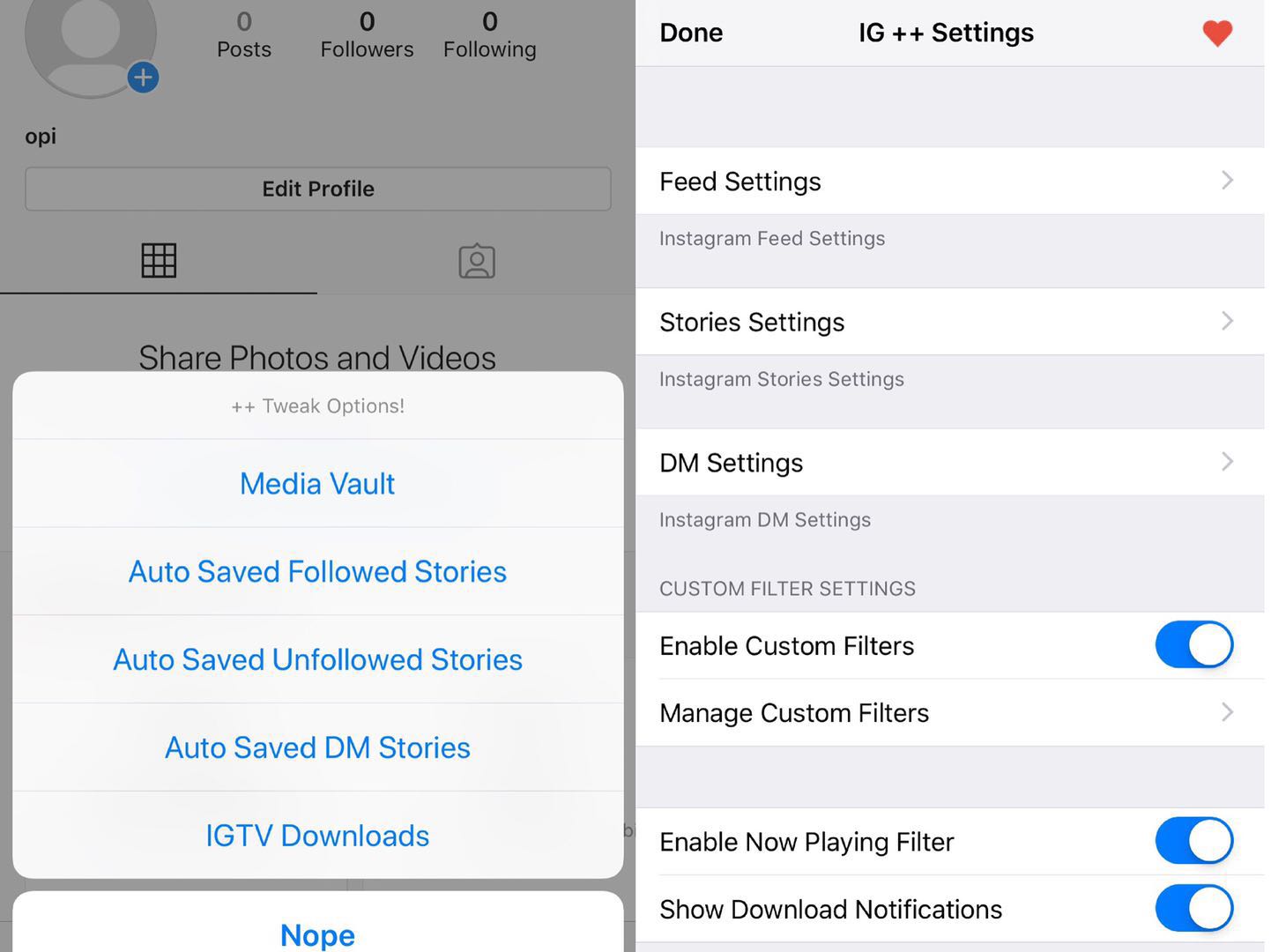Choose Media Vault option
Viewport: 1271px width, 952px height.
(x=317, y=483)
